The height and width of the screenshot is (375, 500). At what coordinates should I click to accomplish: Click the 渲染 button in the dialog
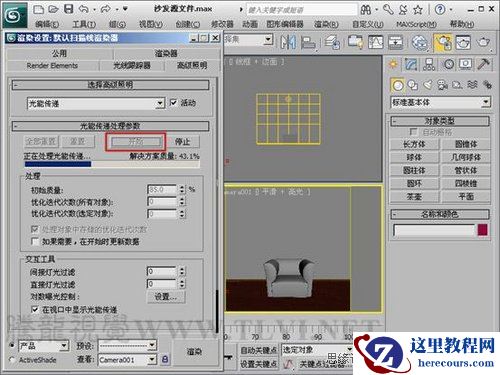[194, 351]
